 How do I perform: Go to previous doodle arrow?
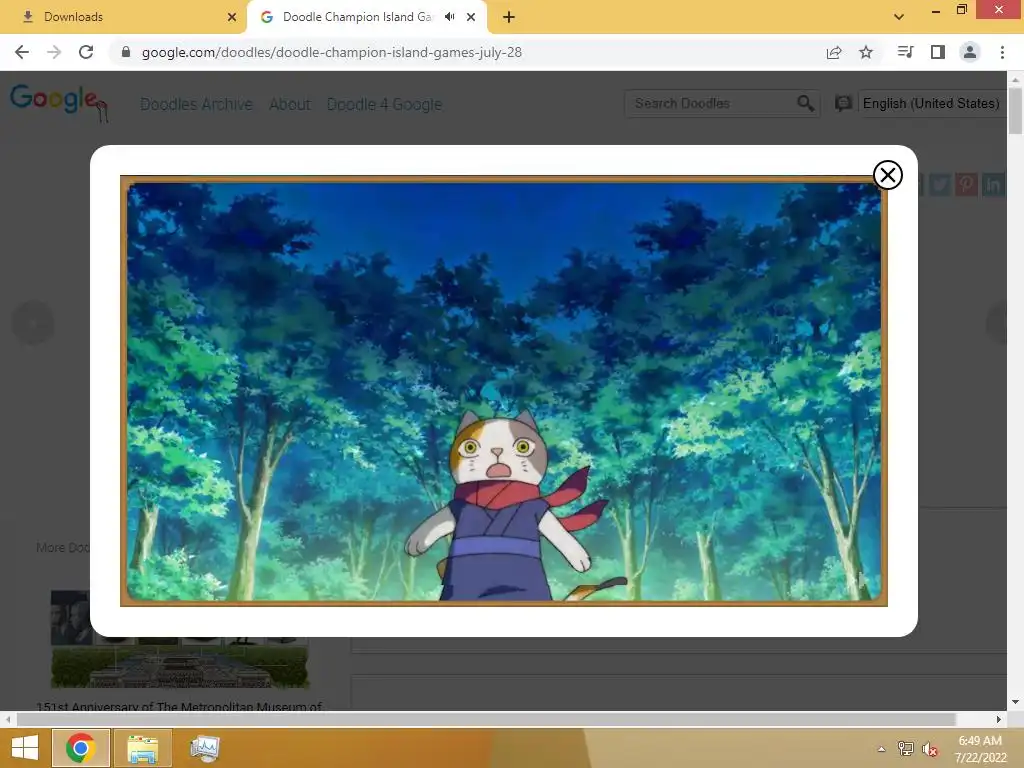coord(32,322)
